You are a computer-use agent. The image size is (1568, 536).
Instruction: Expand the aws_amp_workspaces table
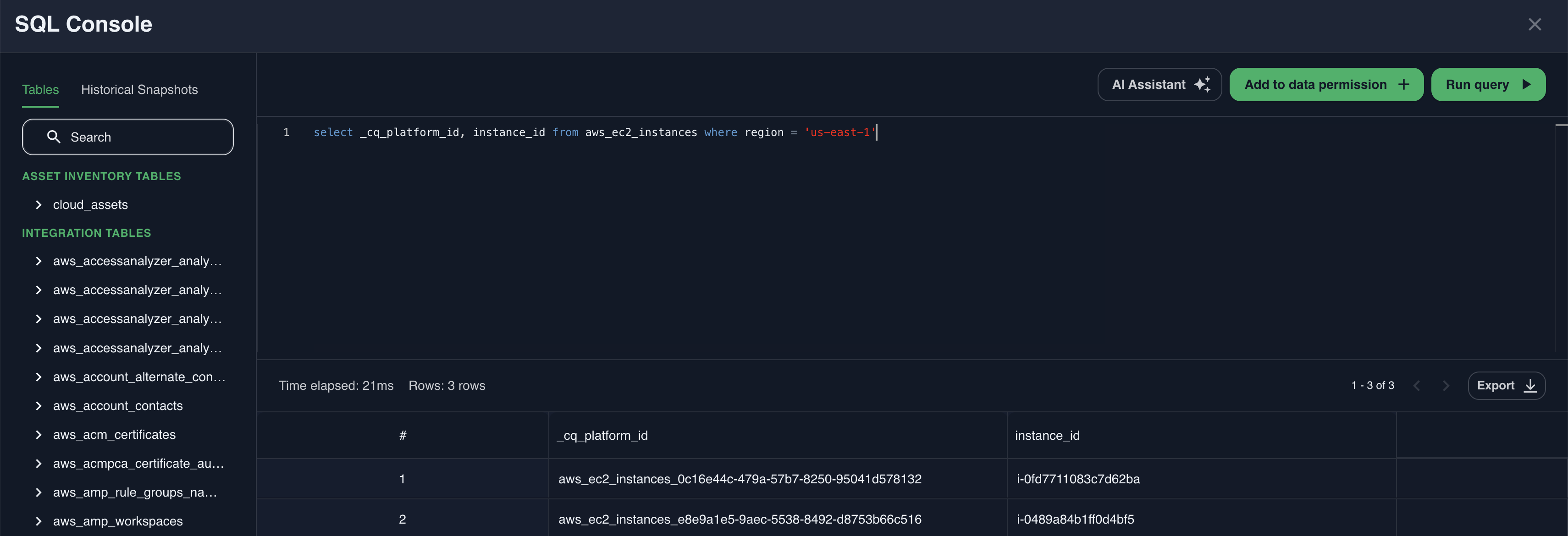click(39, 521)
